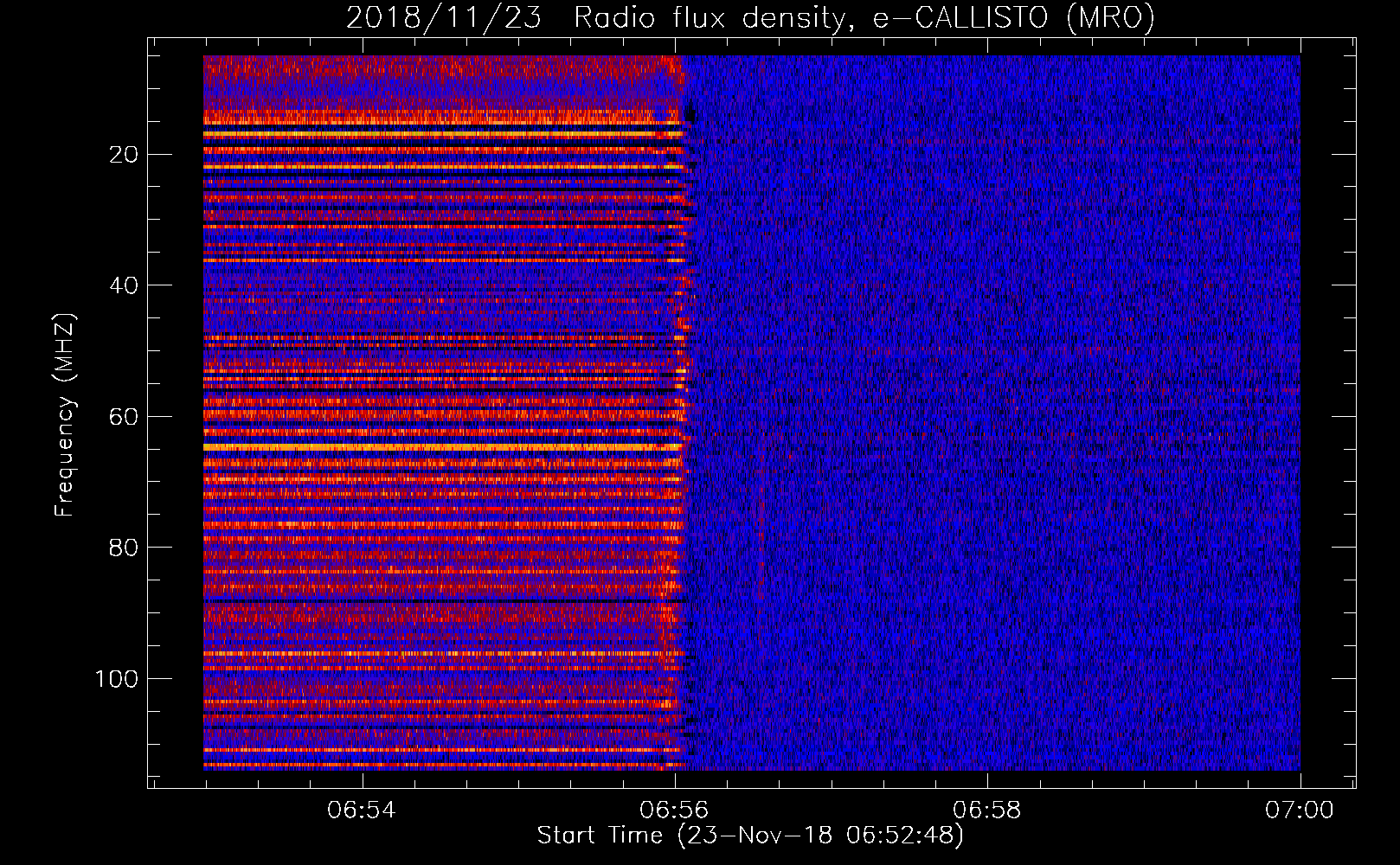Click the '06:58' time tick label

point(987,811)
